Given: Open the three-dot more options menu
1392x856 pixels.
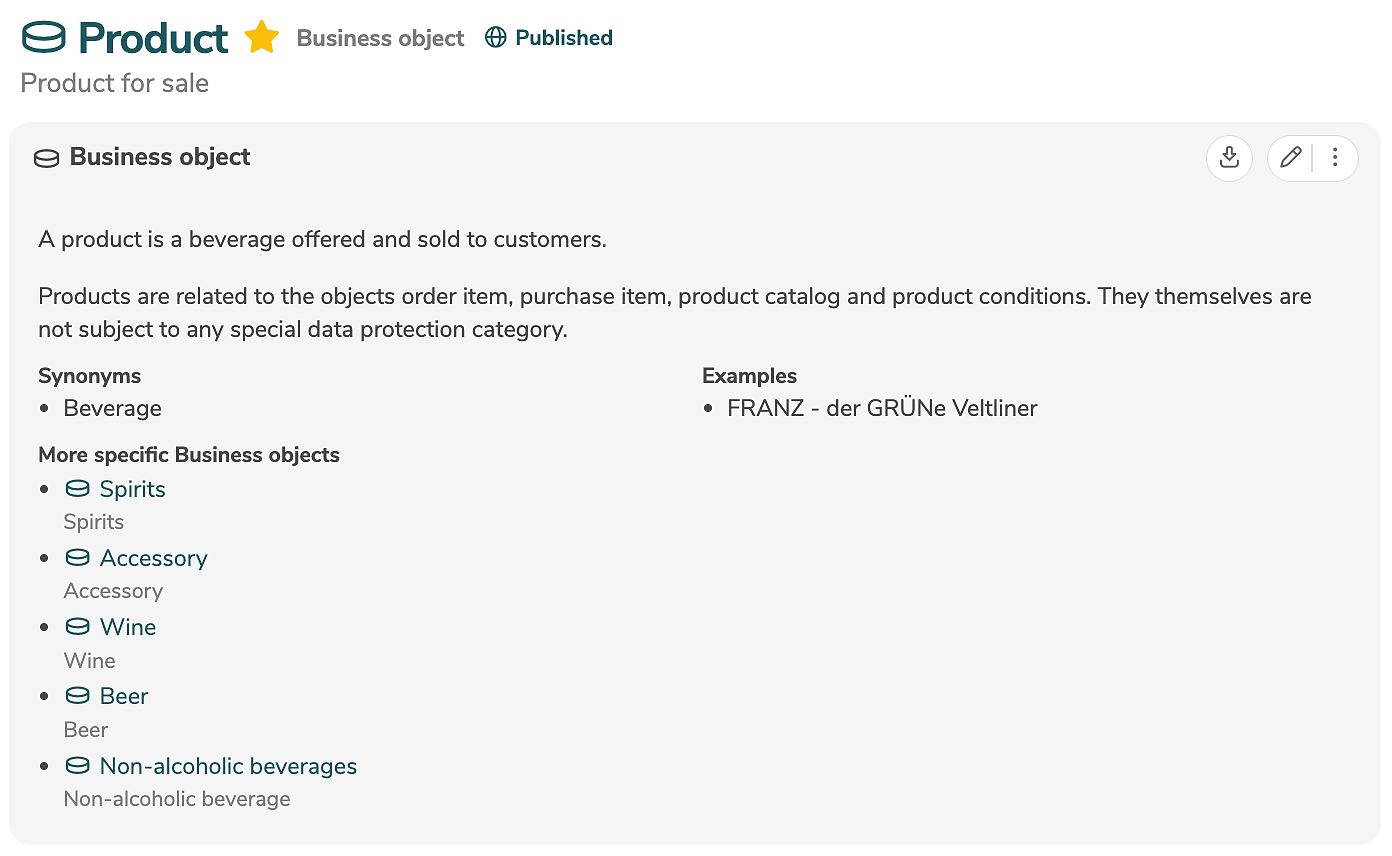Looking at the screenshot, I should tap(1335, 158).
